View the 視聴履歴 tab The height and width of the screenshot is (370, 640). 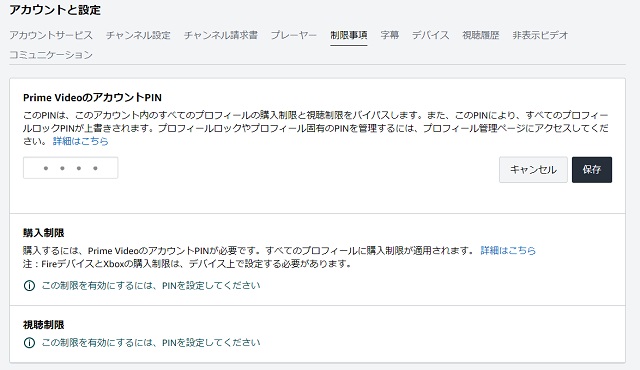coord(481,35)
